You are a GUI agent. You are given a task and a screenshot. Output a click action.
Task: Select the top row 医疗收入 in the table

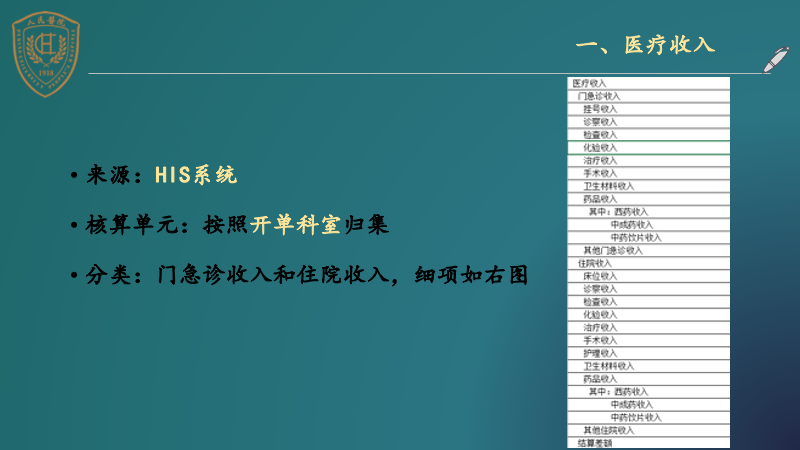click(590, 83)
